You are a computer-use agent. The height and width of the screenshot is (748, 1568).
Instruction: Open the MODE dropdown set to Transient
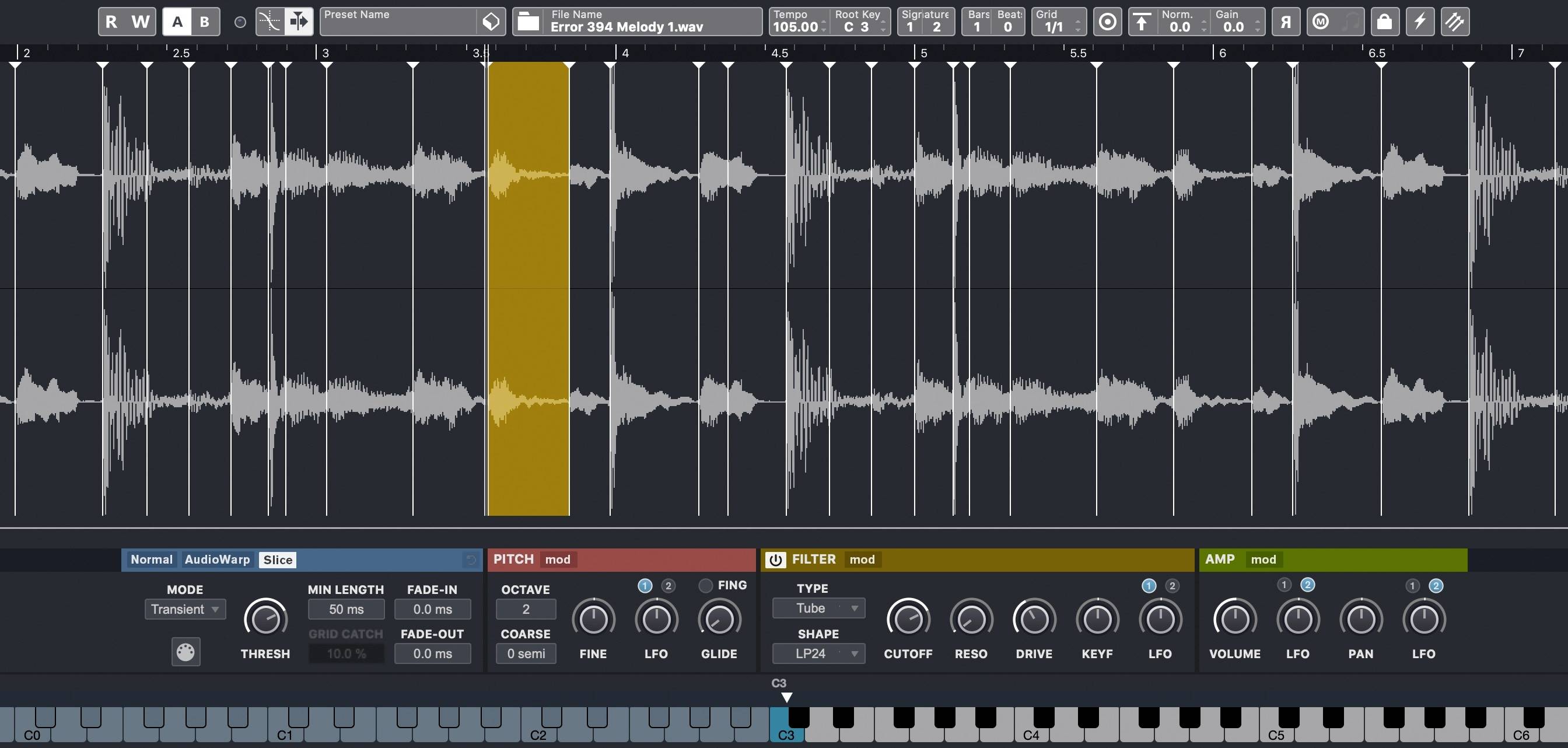[184, 609]
